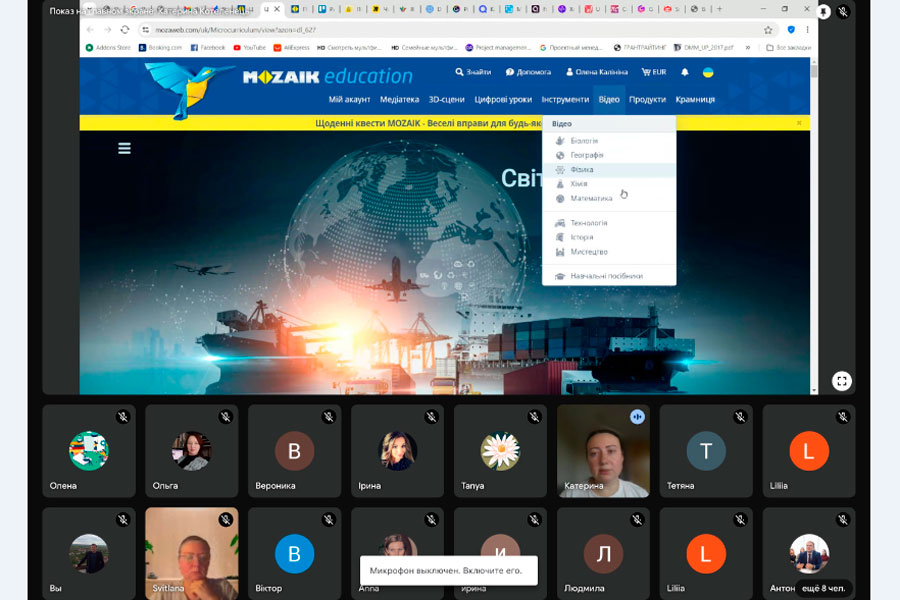The height and width of the screenshot is (600, 900).
Task: Select the Людмила participant tile
Action: click(603, 553)
